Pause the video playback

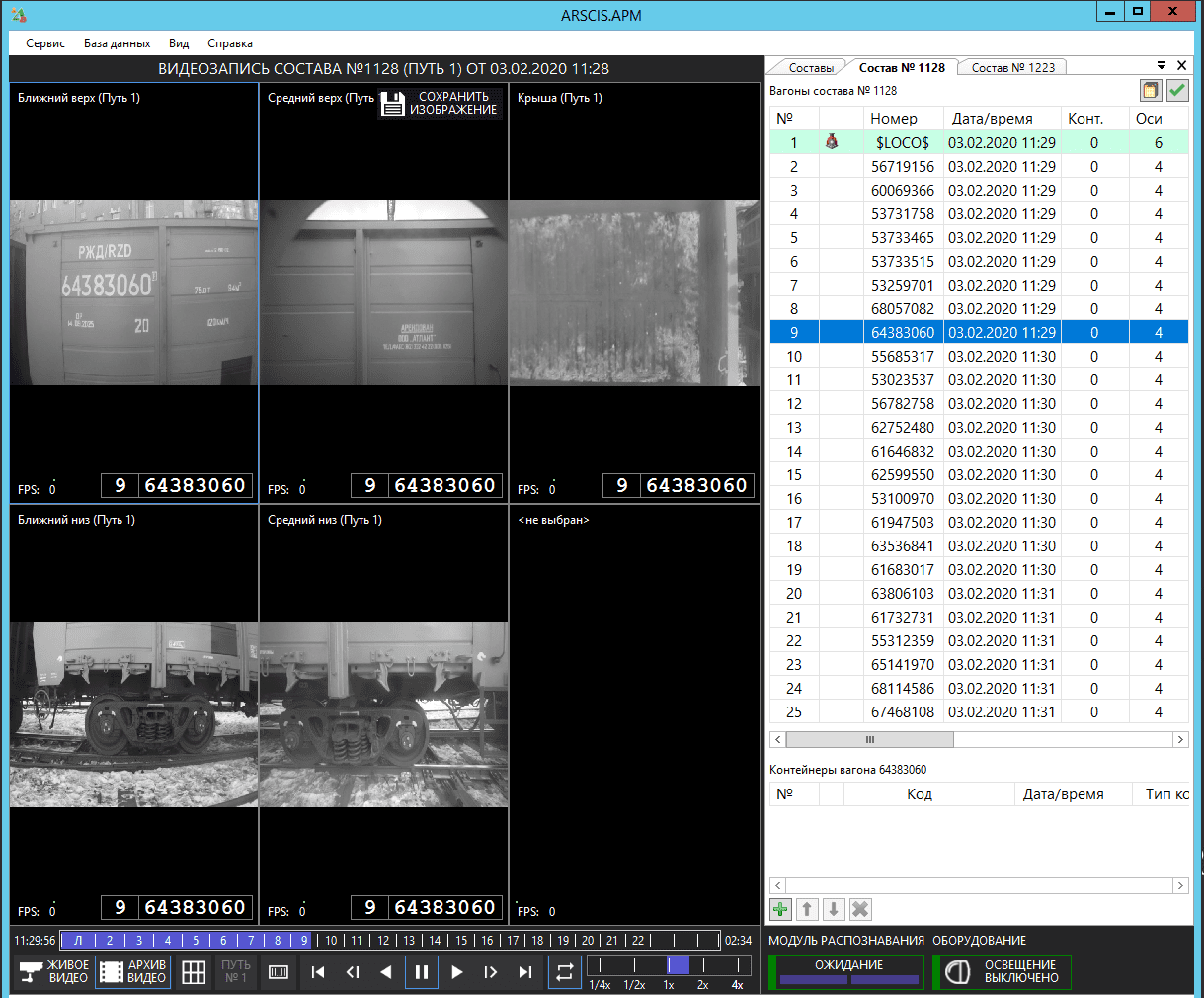[x=422, y=972]
